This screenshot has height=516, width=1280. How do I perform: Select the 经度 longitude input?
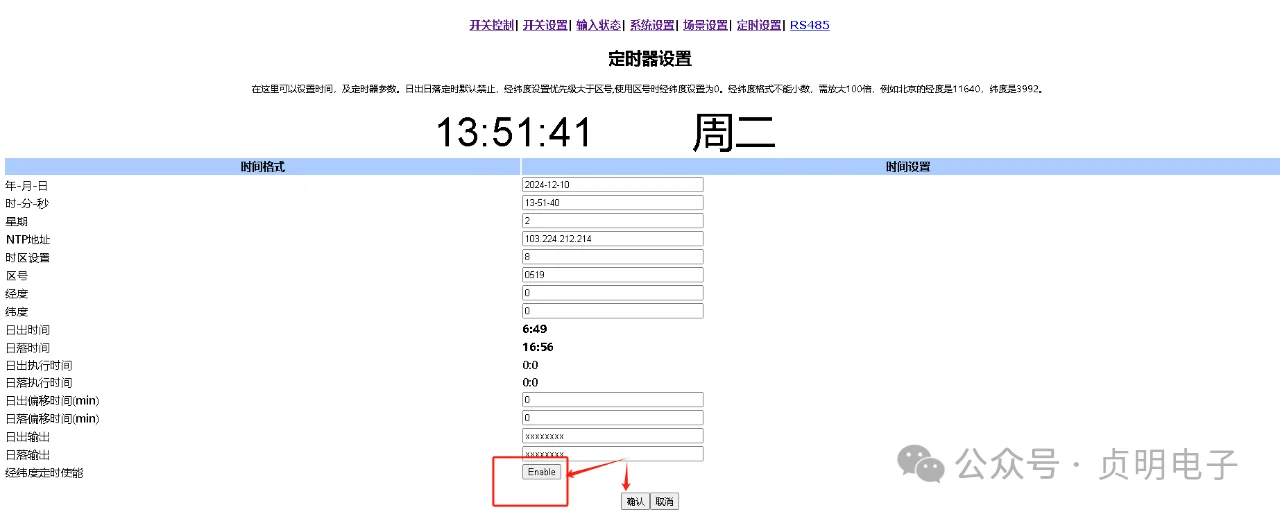pos(613,293)
